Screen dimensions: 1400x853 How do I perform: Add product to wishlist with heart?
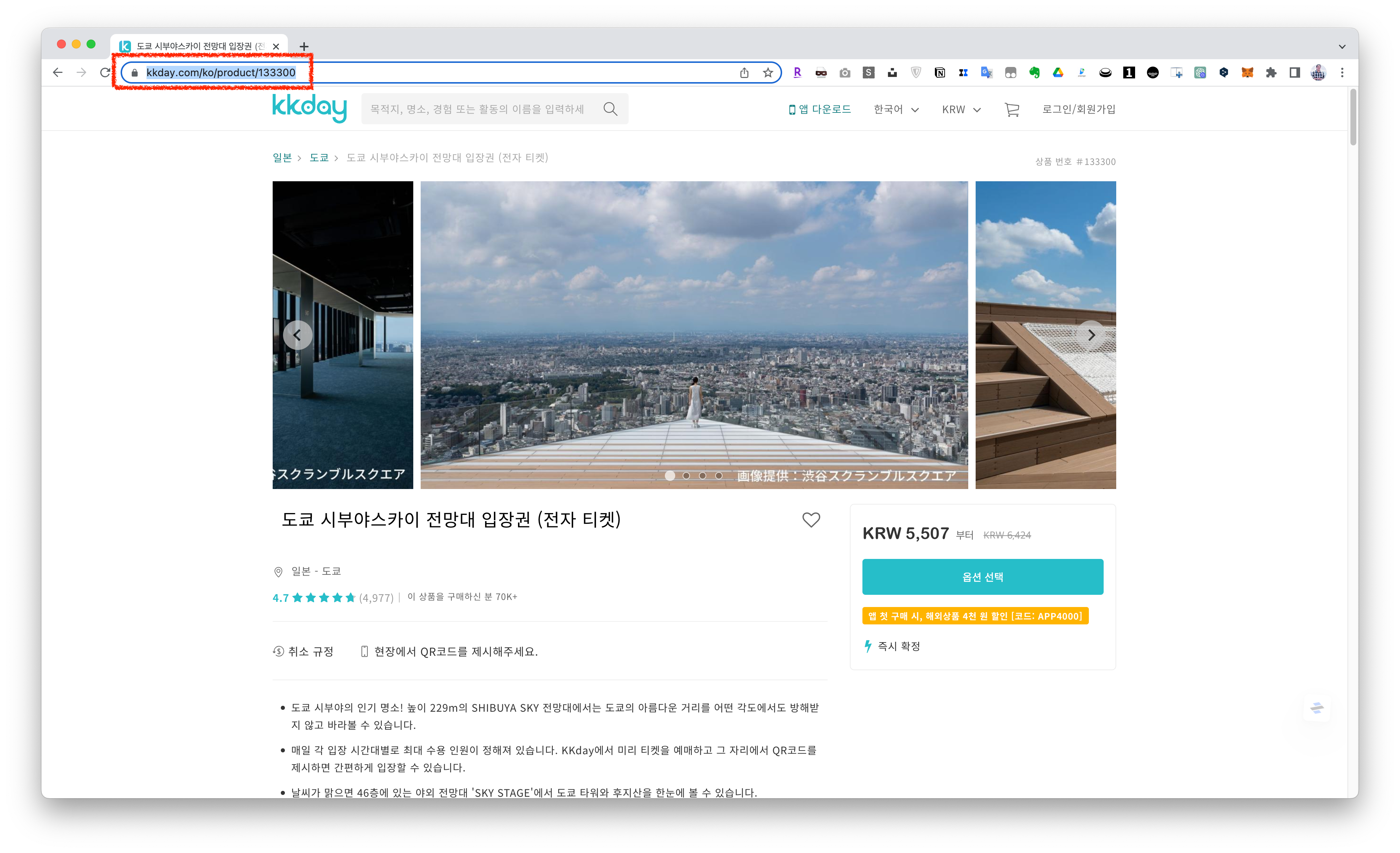click(x=811, y=520)
